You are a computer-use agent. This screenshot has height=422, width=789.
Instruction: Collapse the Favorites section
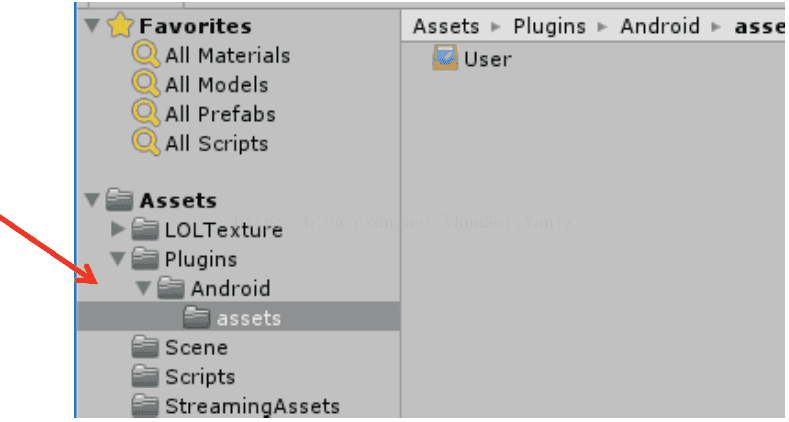(93, 26)
